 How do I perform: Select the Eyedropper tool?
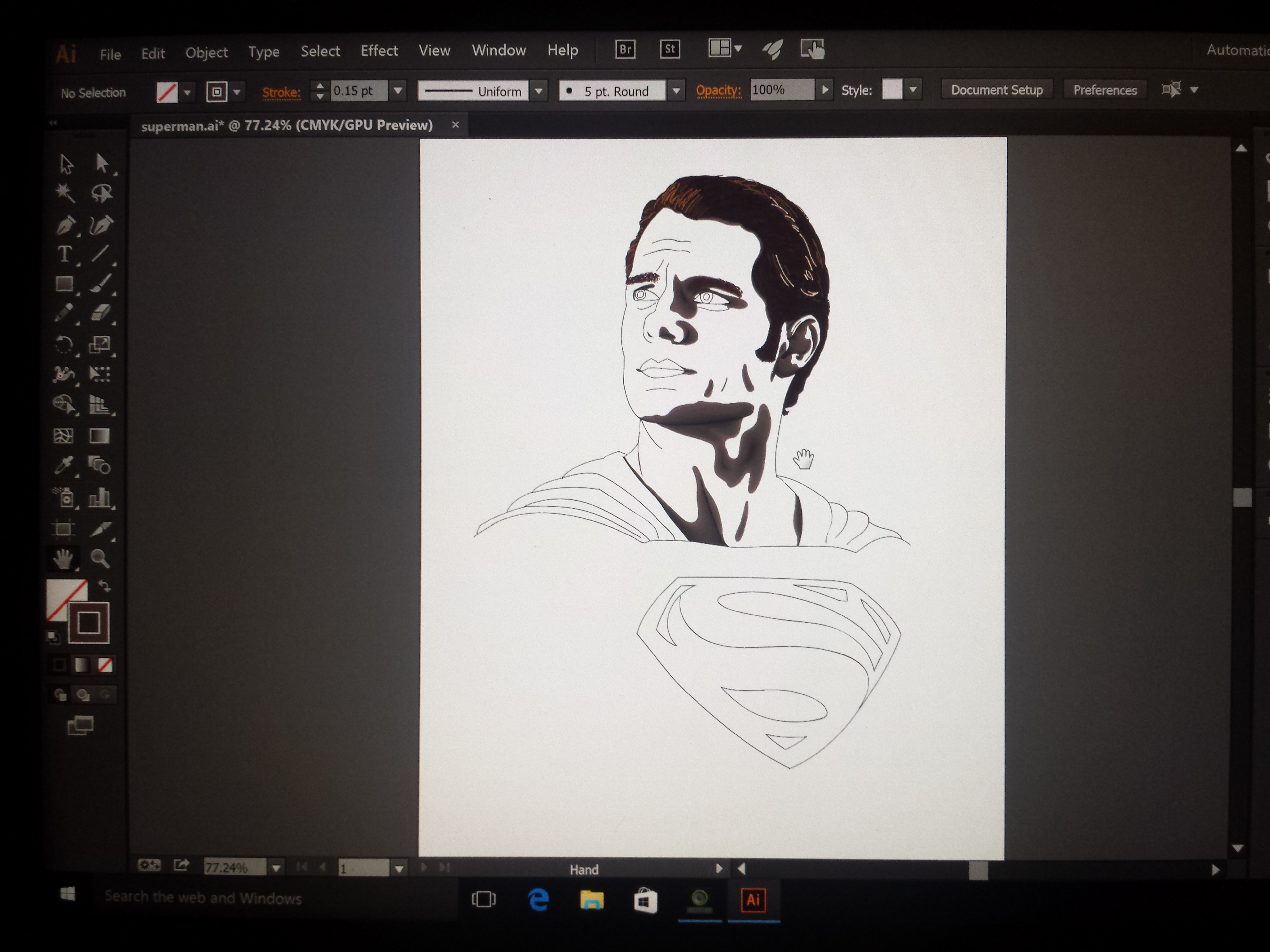coord(64,466)
